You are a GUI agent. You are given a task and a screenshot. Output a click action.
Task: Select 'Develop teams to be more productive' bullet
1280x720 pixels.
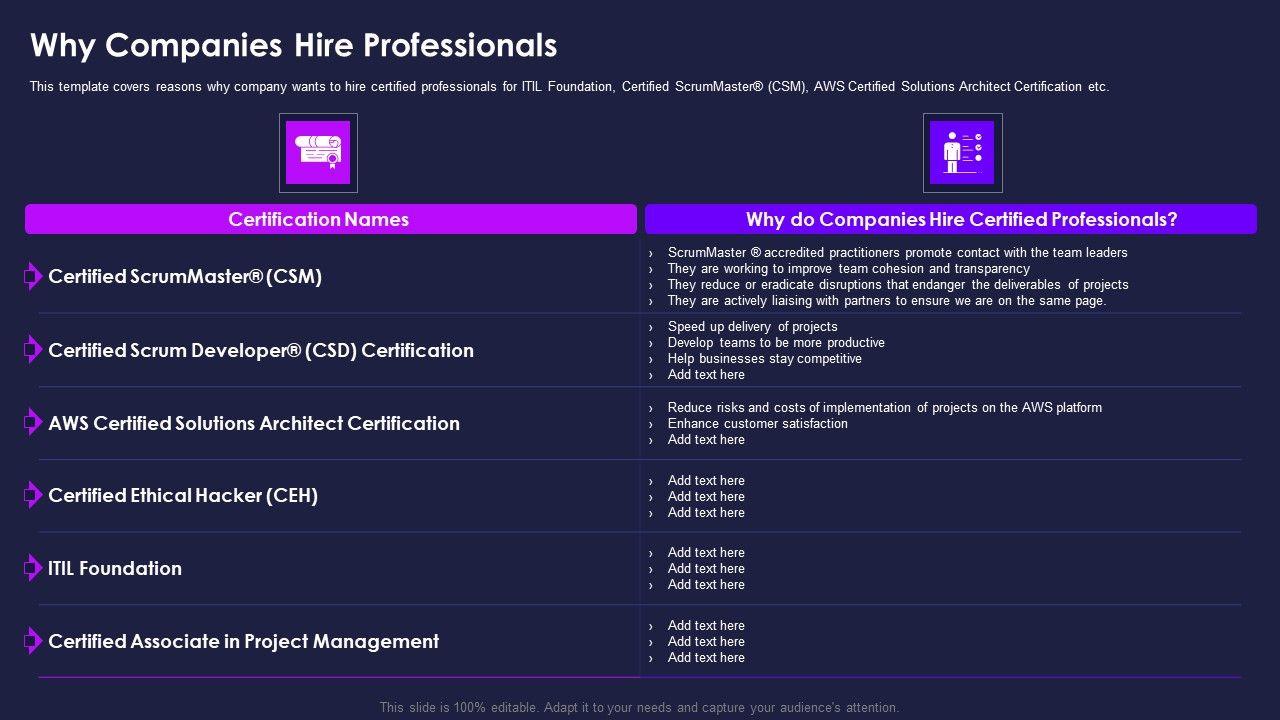click(776, 343)
